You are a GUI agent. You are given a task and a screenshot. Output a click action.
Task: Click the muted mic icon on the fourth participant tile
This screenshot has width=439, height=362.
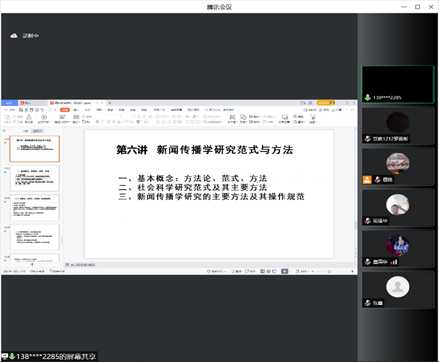pos(368,221)
